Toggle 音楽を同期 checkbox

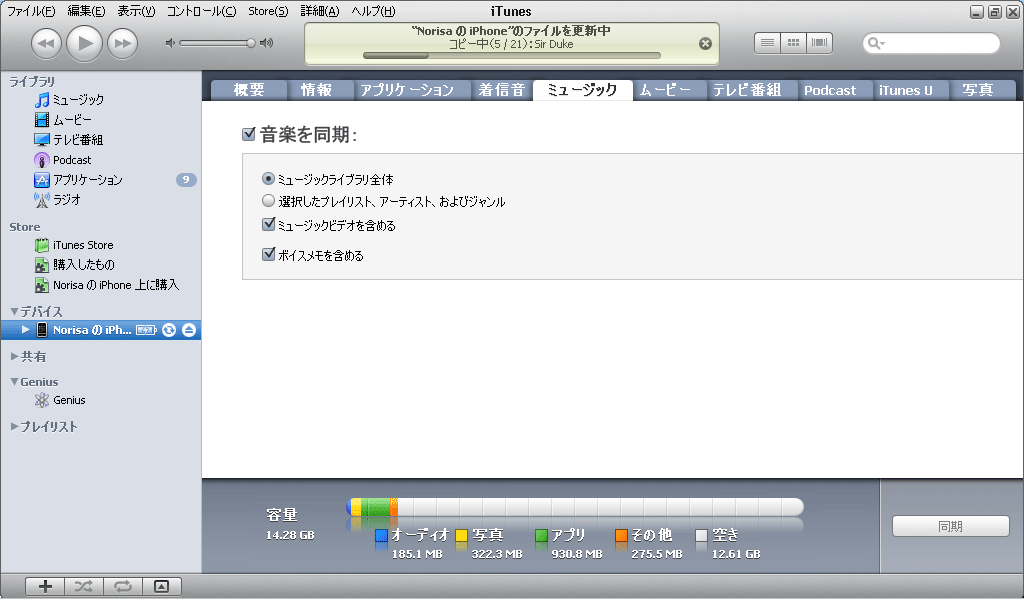(248, 134)
